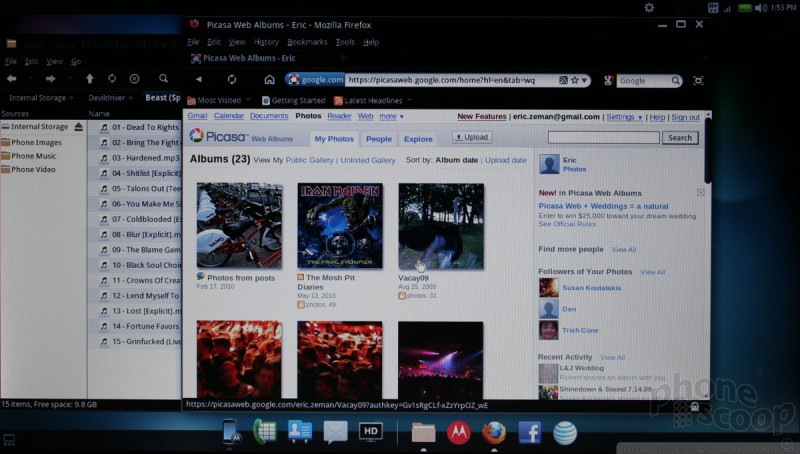Click forward arrow in file manager window
Image resolution: width=800 pixels, height=454 pixels.
pyautogui.click(x=50, y=79)
